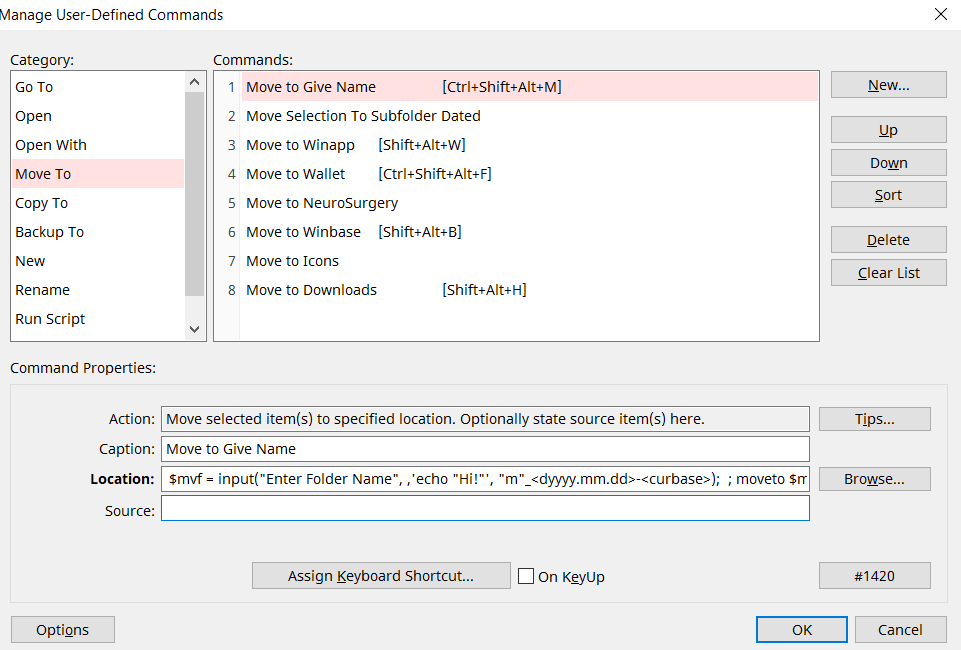Clear the entire command list
Image resolution: width=961 pixels, height=650 pixels.
(887, 271)
